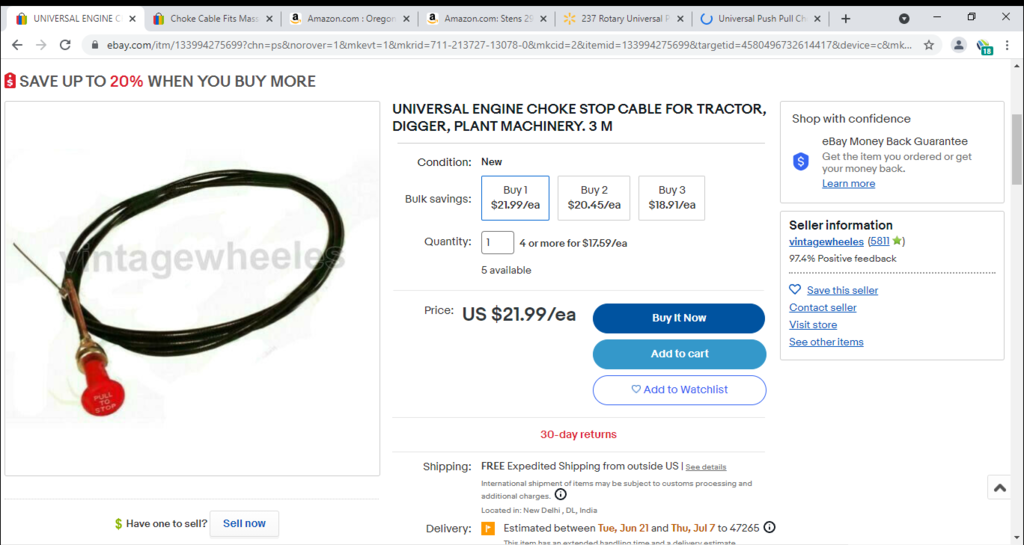Bookmark this page with star icon

[929, 45]
